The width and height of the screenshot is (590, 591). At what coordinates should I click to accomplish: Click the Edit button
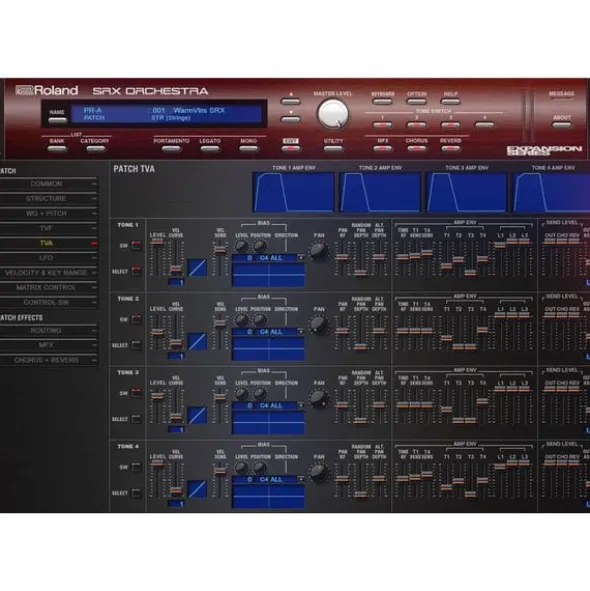[x=291, y=149]
